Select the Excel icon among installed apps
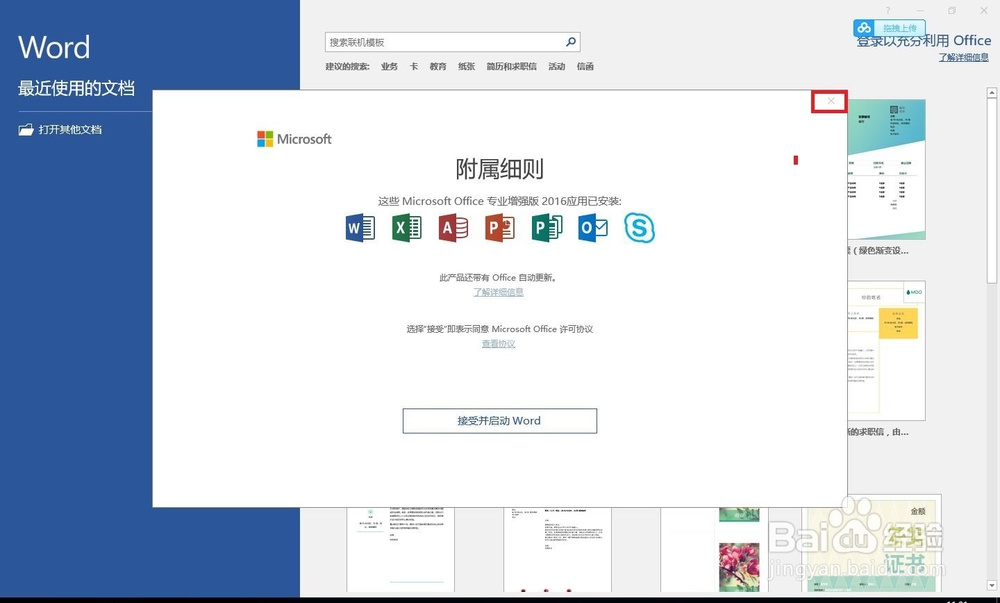This screenshot has height=603, width=1000. [x=406, y=227]
